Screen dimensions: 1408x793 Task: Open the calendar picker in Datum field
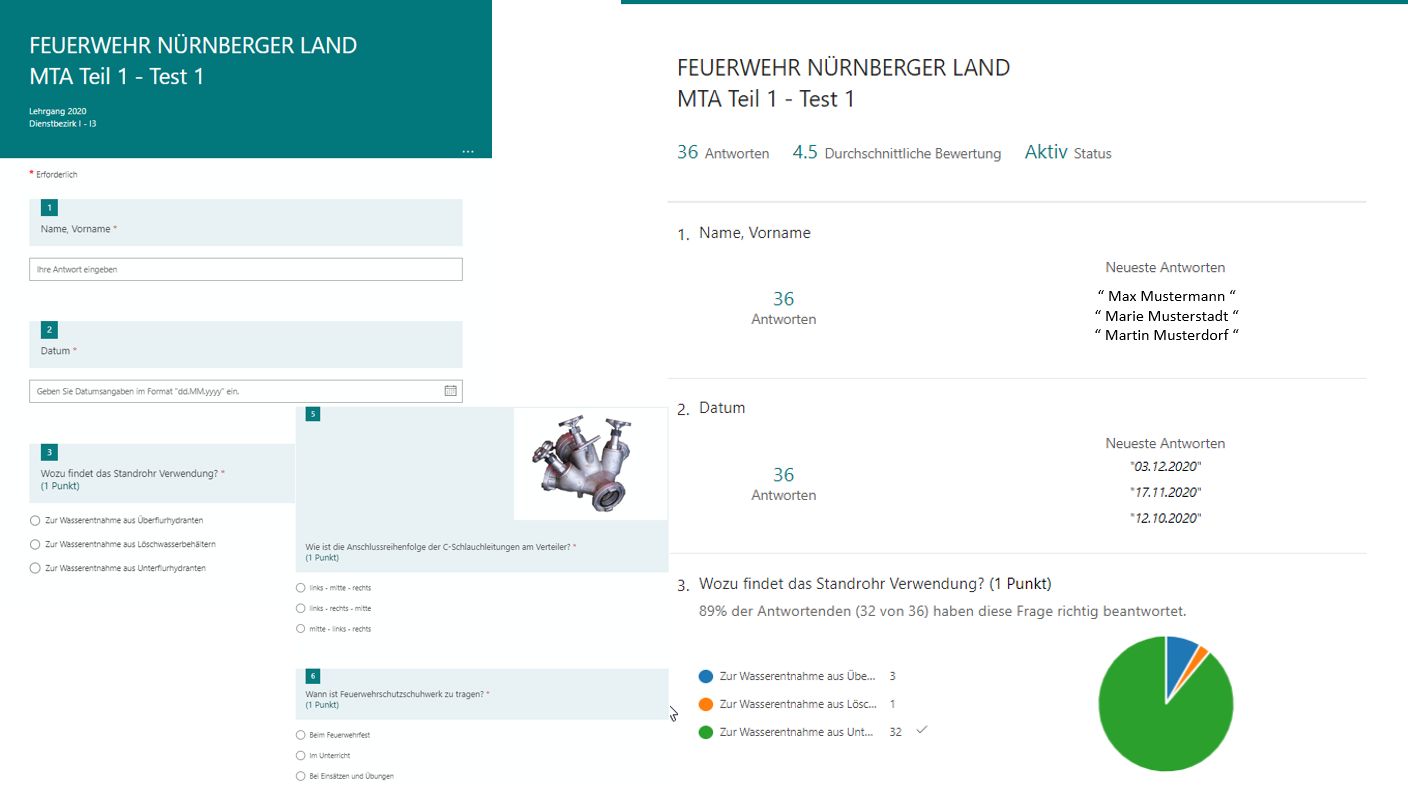click(450, 391)
